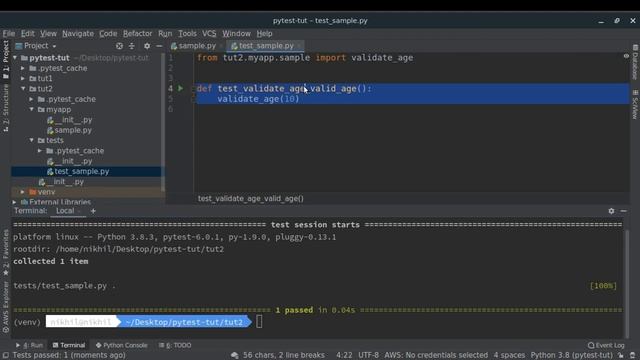This screenshot has height=360, width=640.
Task: Click the Code menu
Action: [x=108, y=33]
